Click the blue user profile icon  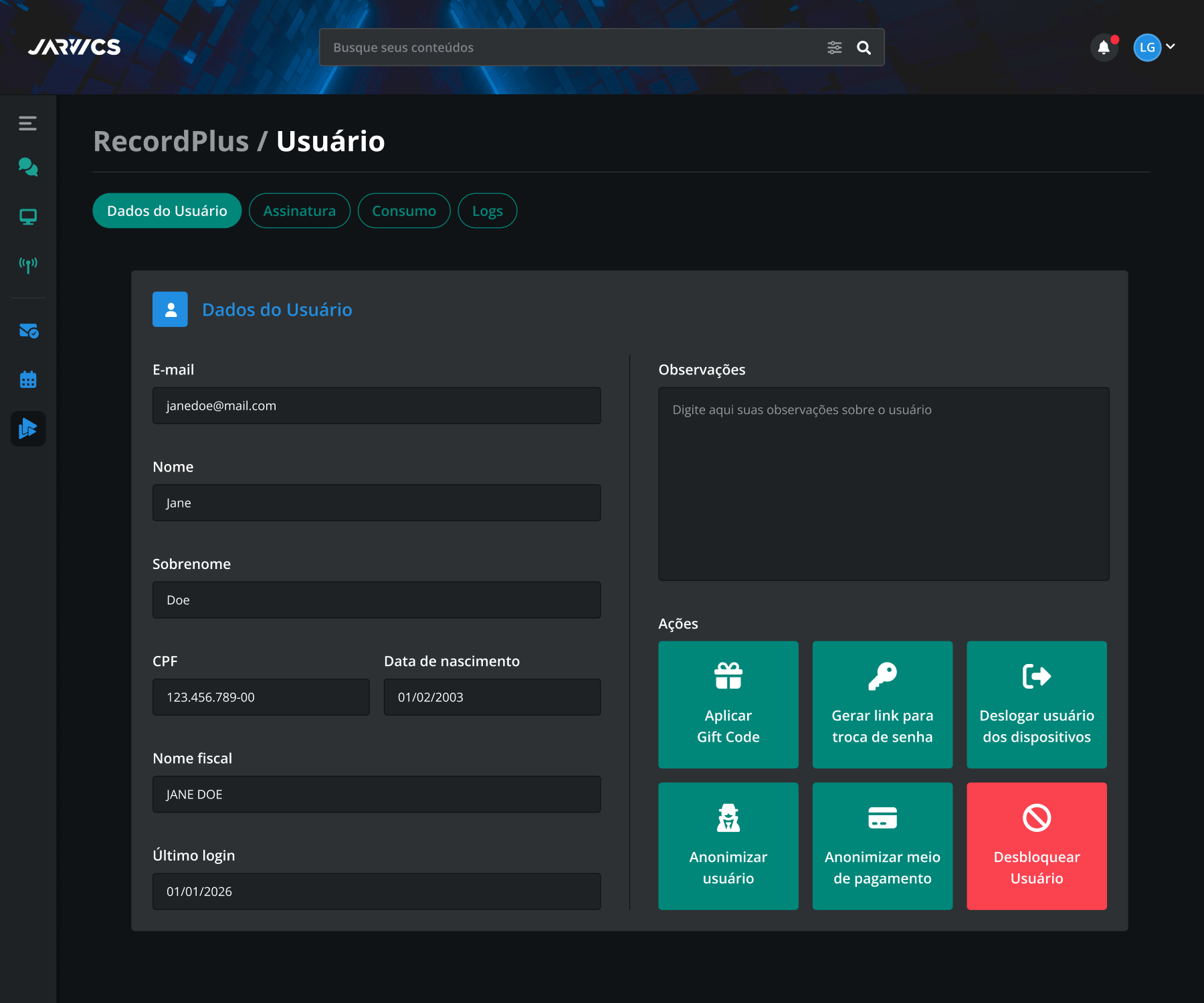coord(170,309)
